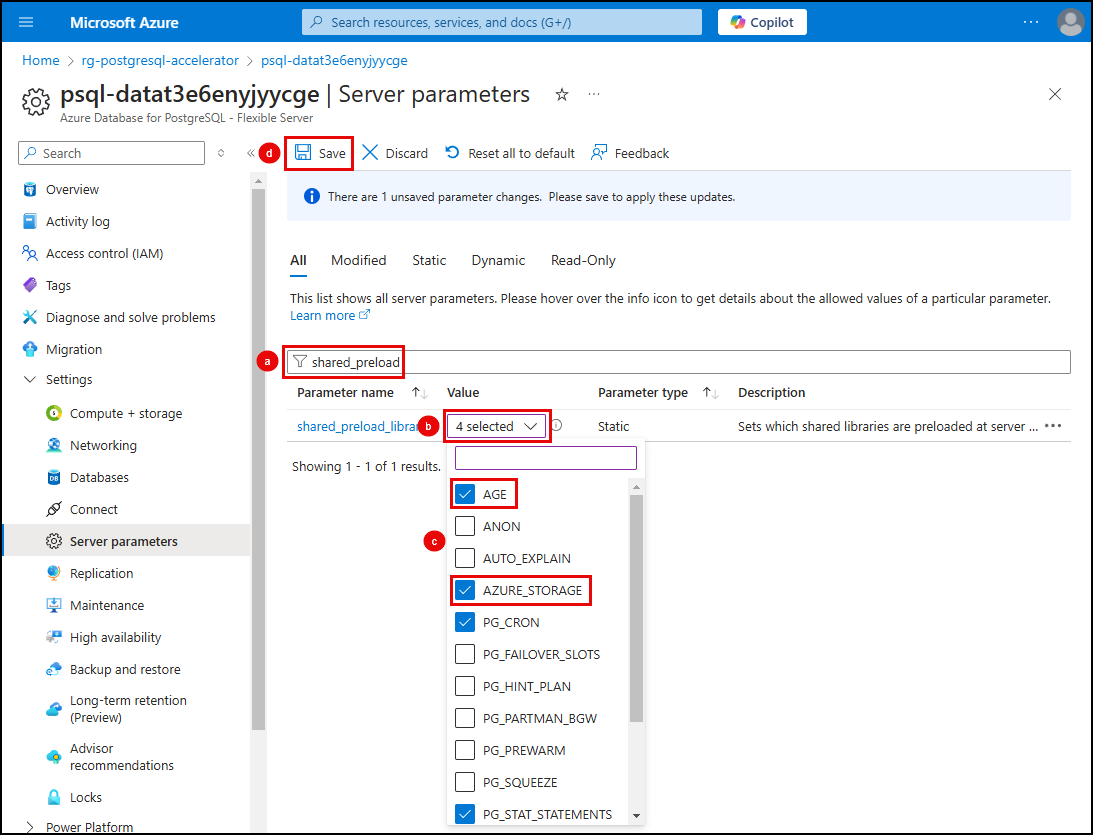The height and width of the screenshot is (835, 1093).
Task: Check the PG_HINT_PLAN checkbox
Action: pos(465,687)
